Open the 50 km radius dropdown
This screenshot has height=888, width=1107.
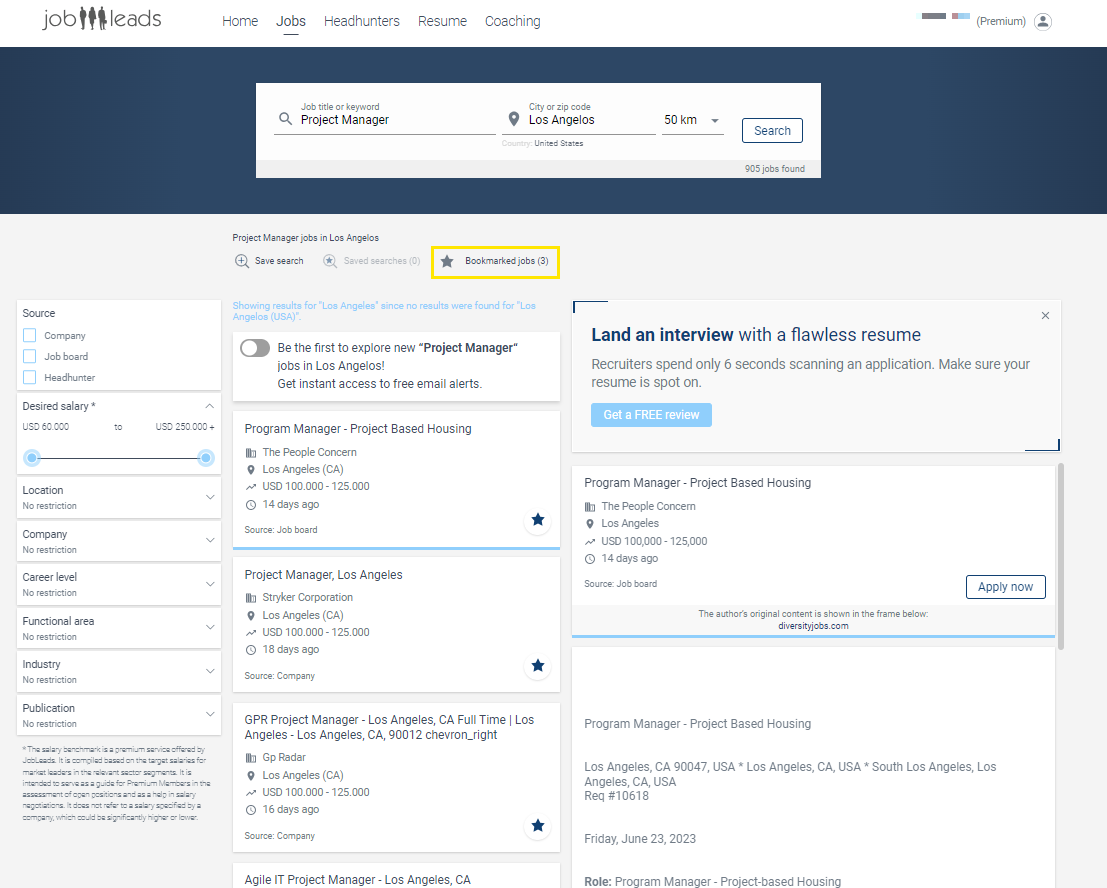click(x=692, y=121)
